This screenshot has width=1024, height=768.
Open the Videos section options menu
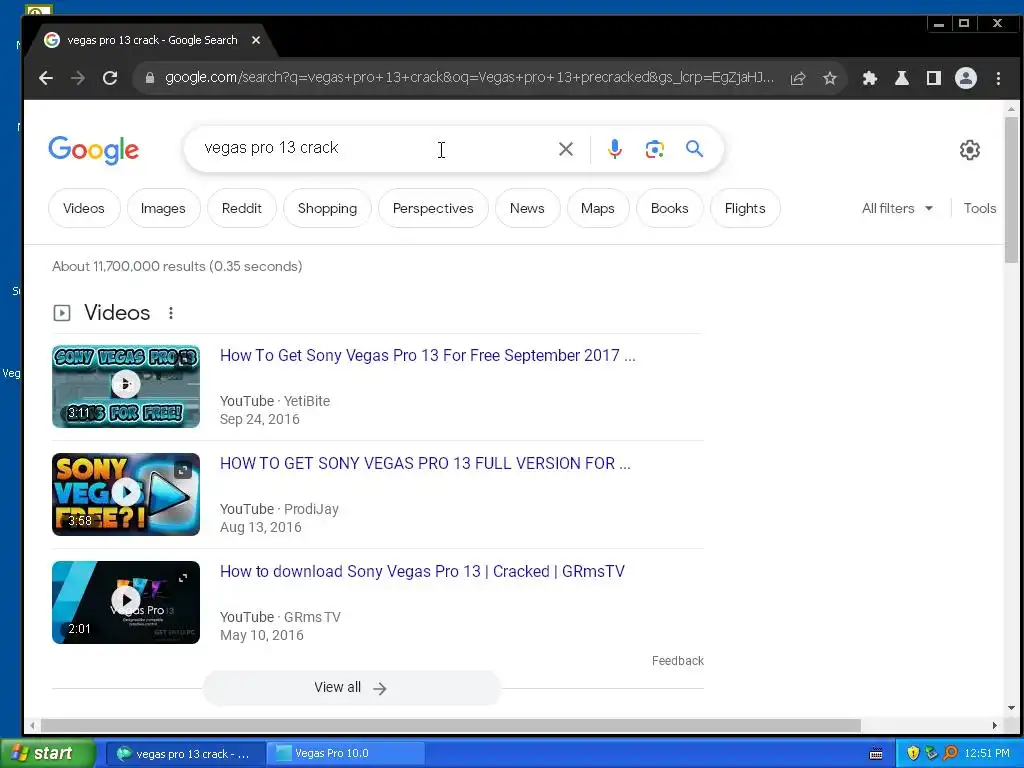pyautogui.click(x=171, y=313)
